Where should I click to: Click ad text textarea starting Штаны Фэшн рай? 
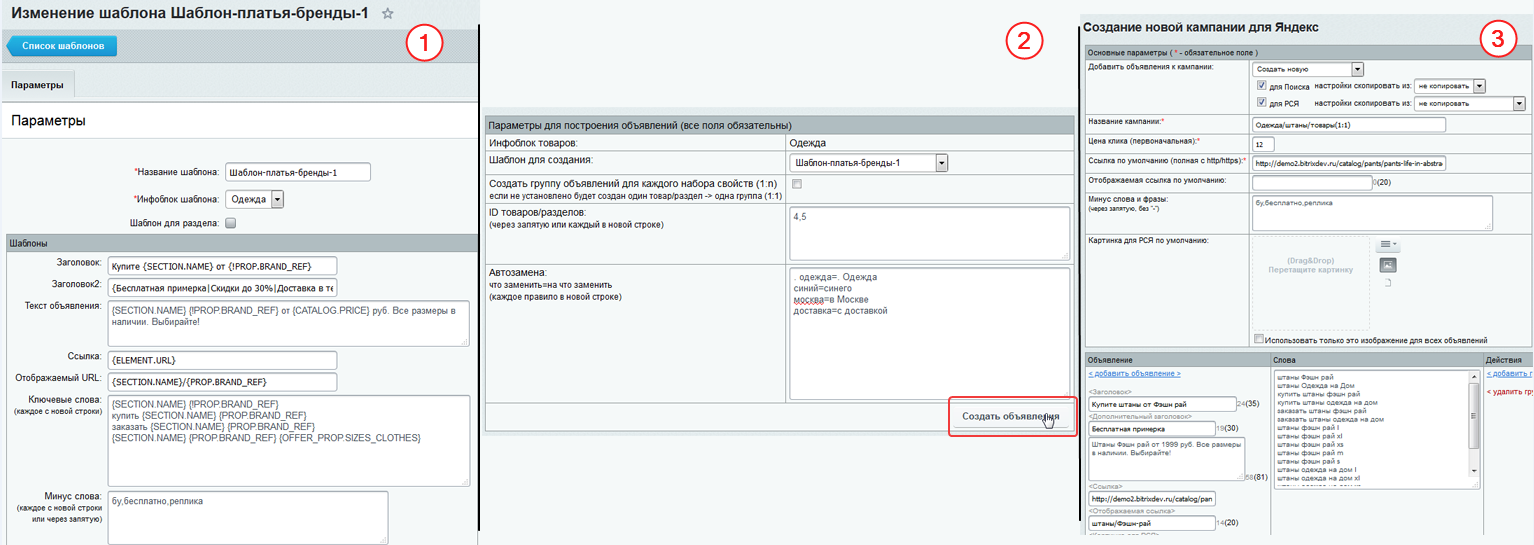pos(1166,459)
